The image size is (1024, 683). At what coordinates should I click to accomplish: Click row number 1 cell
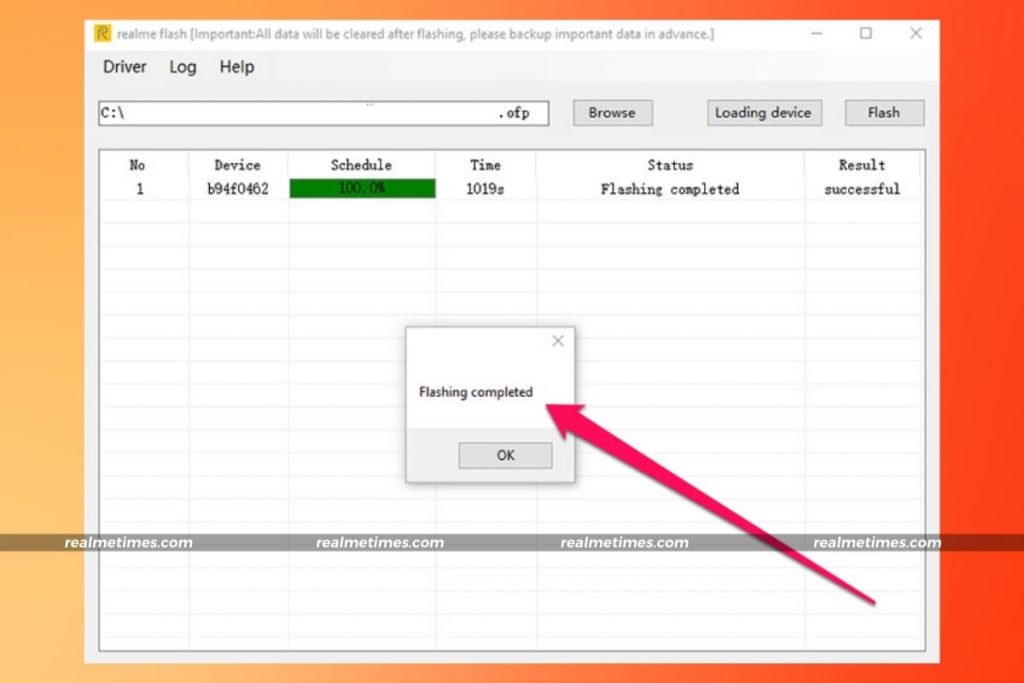(139, 189)
